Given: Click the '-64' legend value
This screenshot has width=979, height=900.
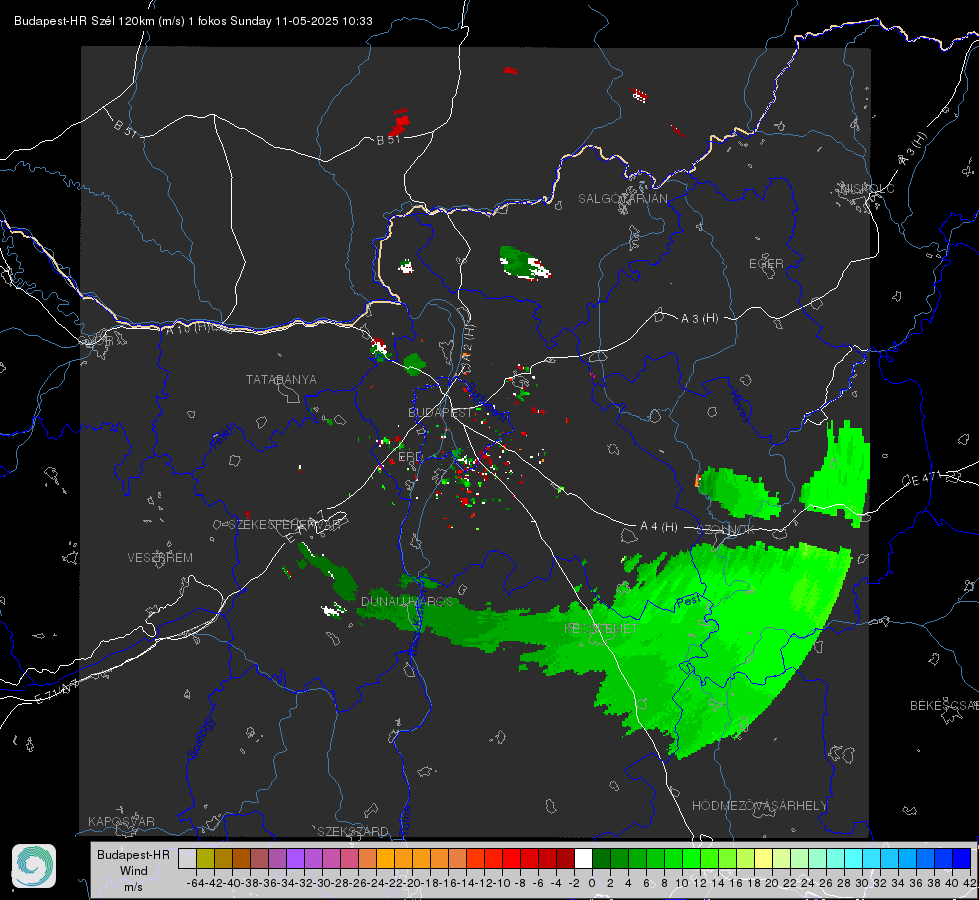Looking at the screenshot, I should click(195, 883).
